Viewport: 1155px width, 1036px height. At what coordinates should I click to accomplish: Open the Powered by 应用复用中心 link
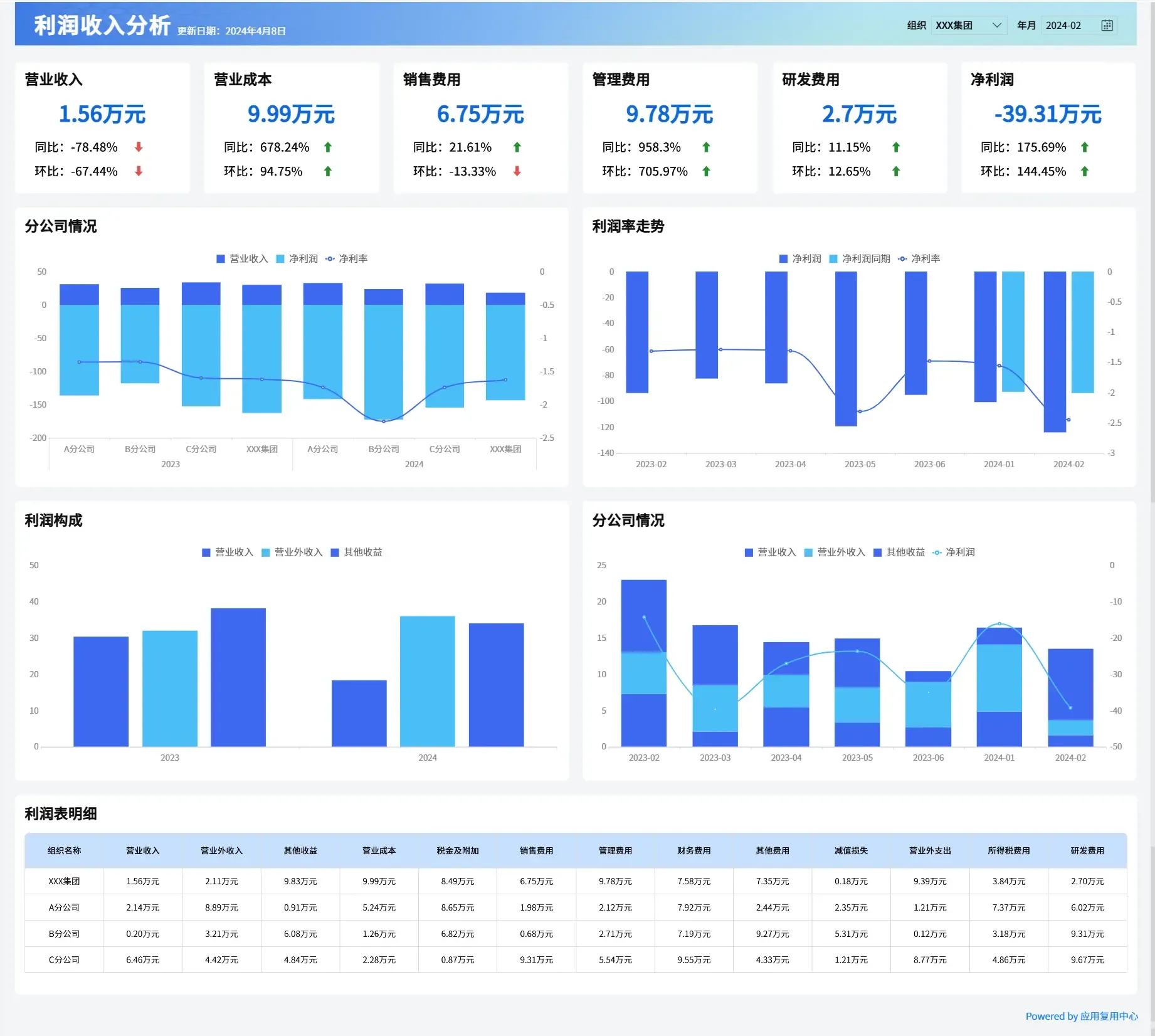point(1082,1016)
